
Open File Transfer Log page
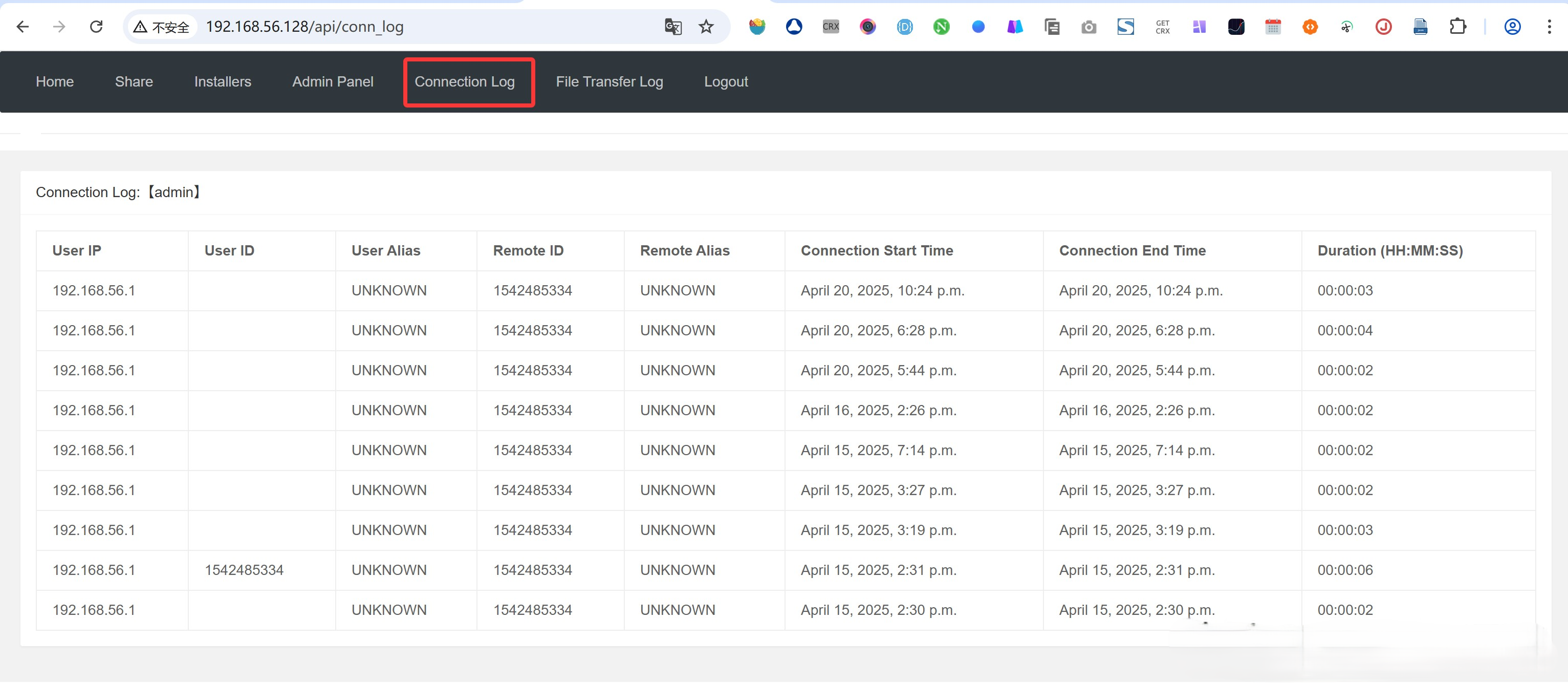tap(608, 81)
